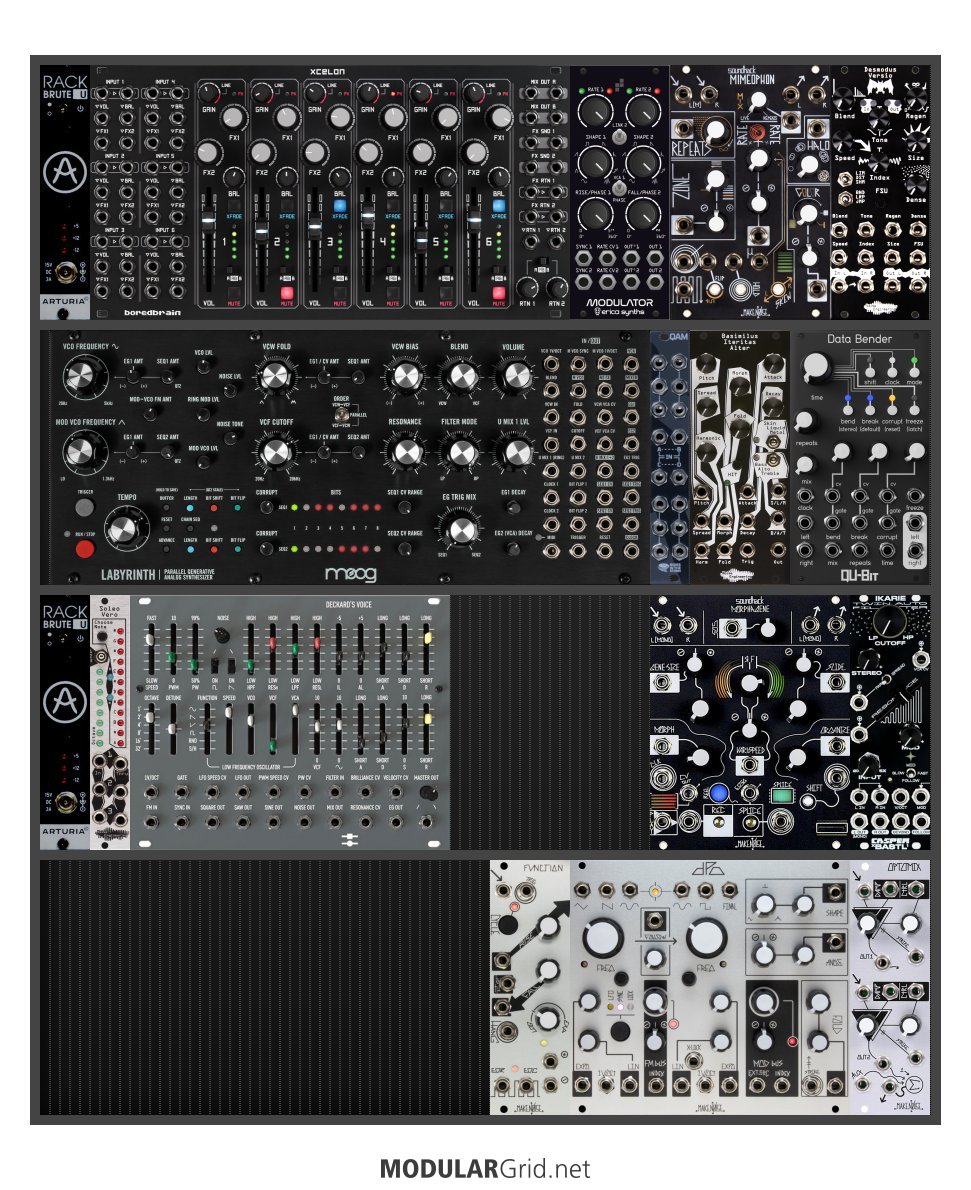Click the Make Noise Function module
The height and width of the screenshot is (1190, 971).
coord(529,987)
